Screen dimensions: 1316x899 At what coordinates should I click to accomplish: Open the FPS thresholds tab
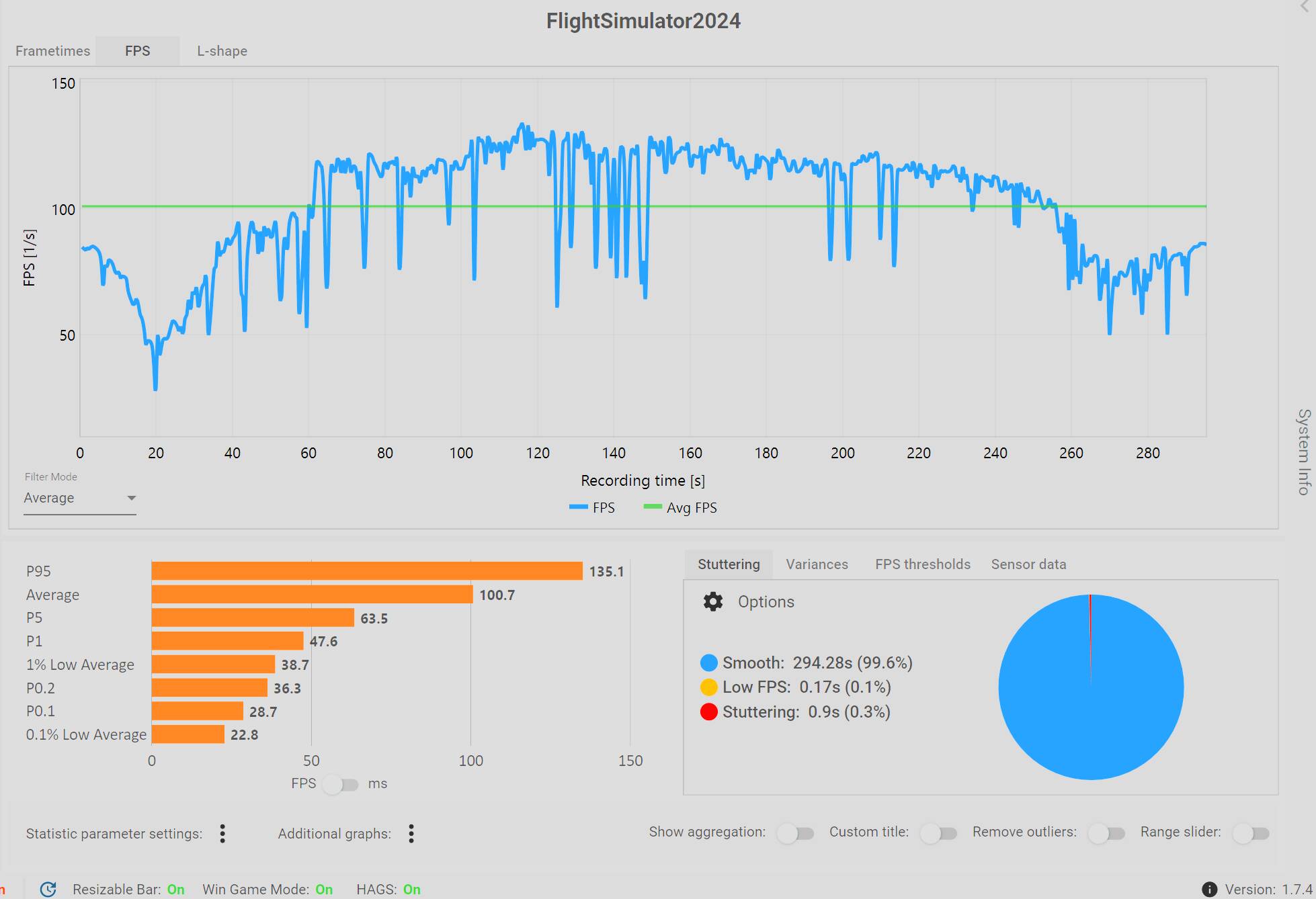(922, 564)
